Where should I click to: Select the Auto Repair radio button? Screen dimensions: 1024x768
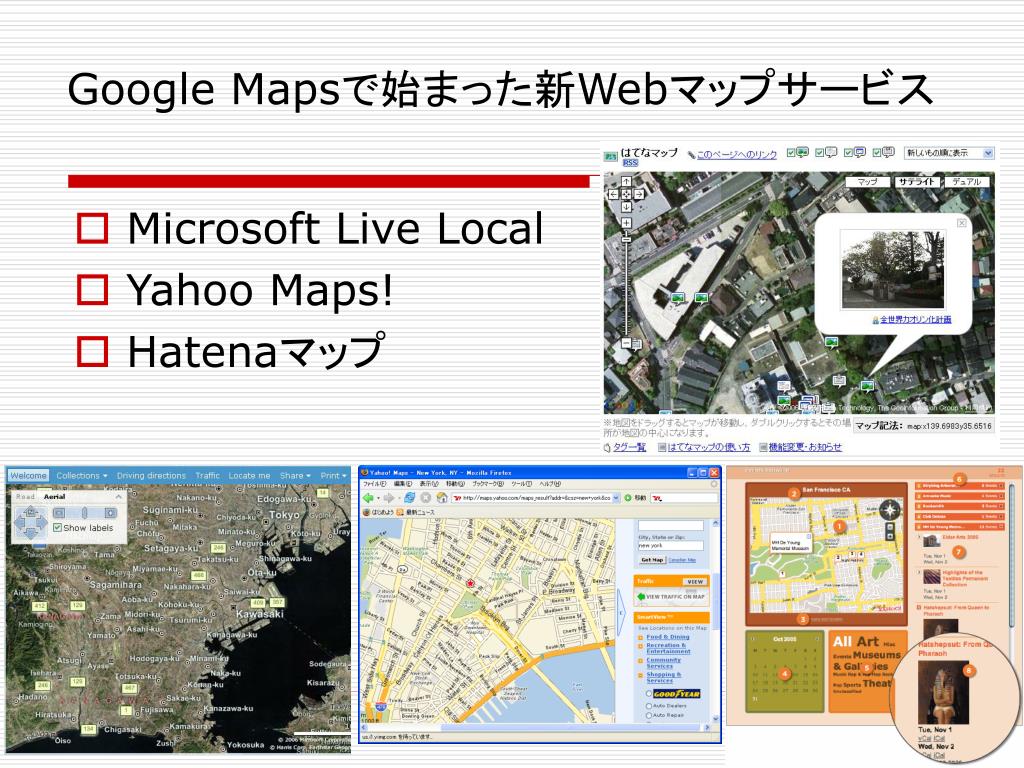pyautogui.click(x=649, y=716)
